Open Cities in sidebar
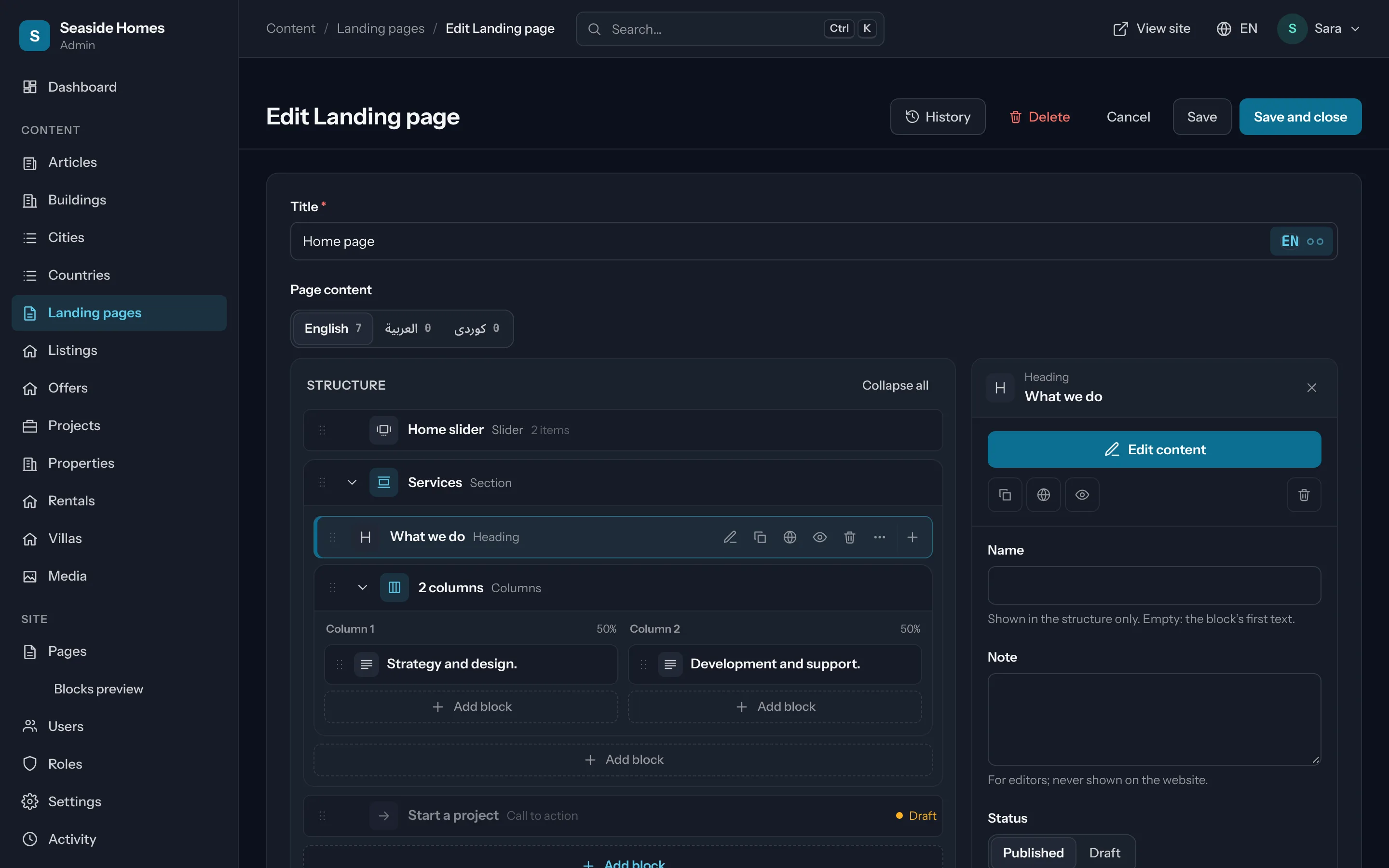This screenshot has height=868, width=1389. tap(119, 238)
